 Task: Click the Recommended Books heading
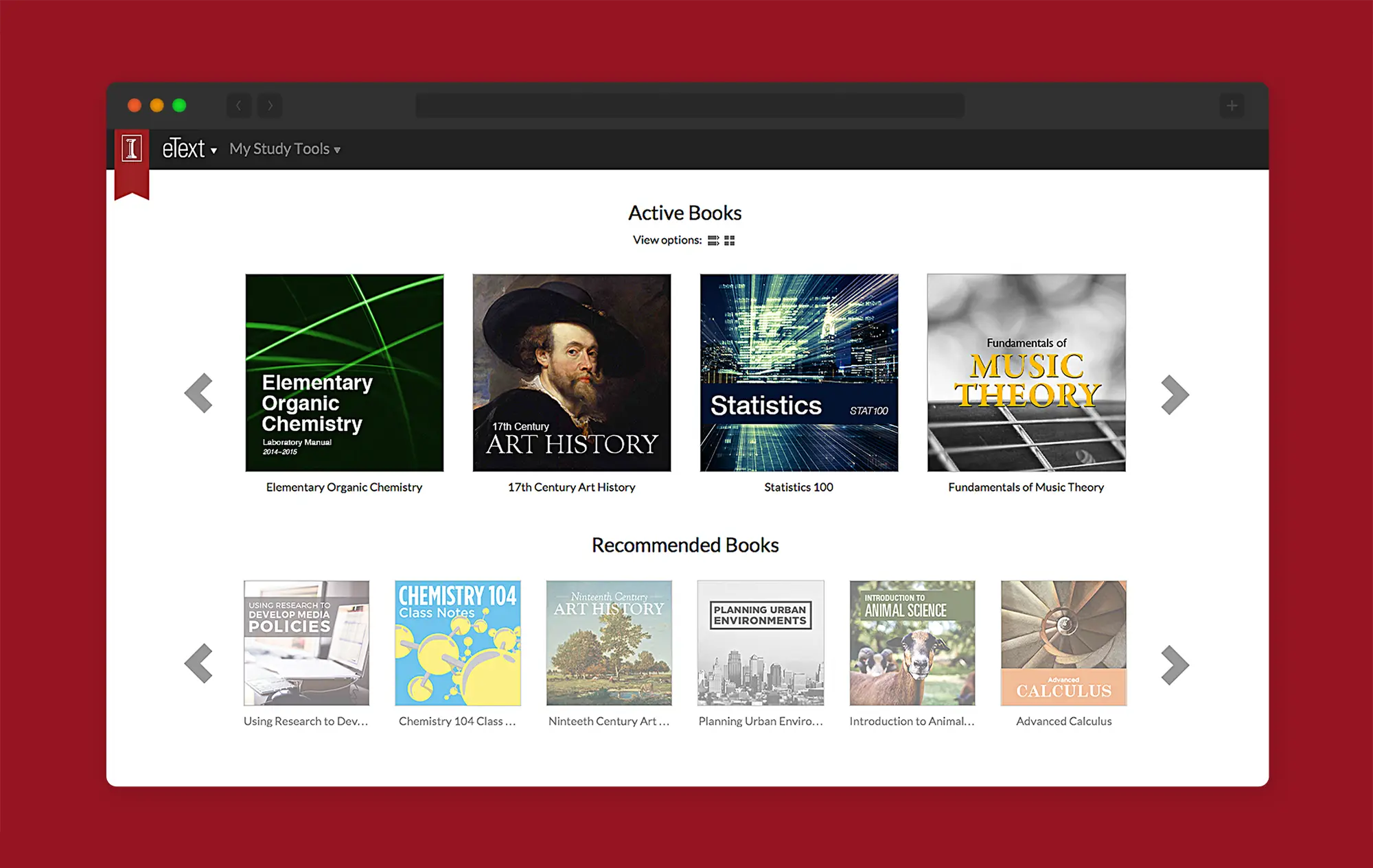685,545
